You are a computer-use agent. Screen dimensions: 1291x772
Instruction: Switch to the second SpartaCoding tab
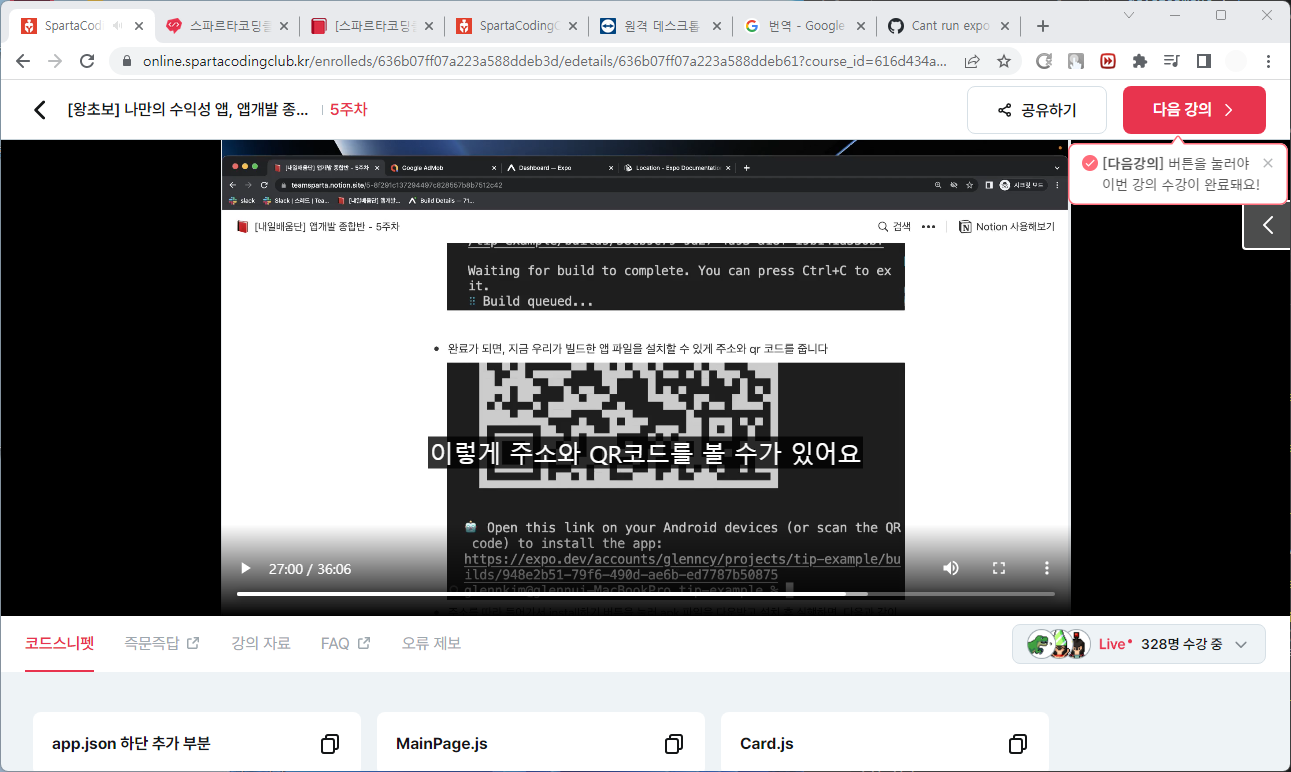pyautogui.click(x=514, y=26)
